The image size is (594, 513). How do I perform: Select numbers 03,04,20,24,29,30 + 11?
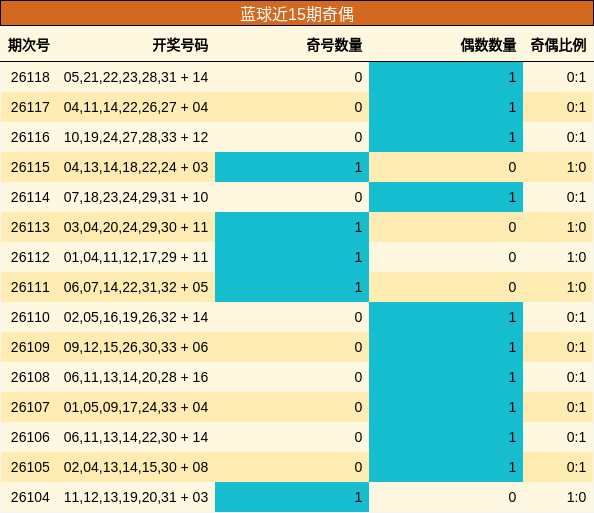click(x=136, y=227)
